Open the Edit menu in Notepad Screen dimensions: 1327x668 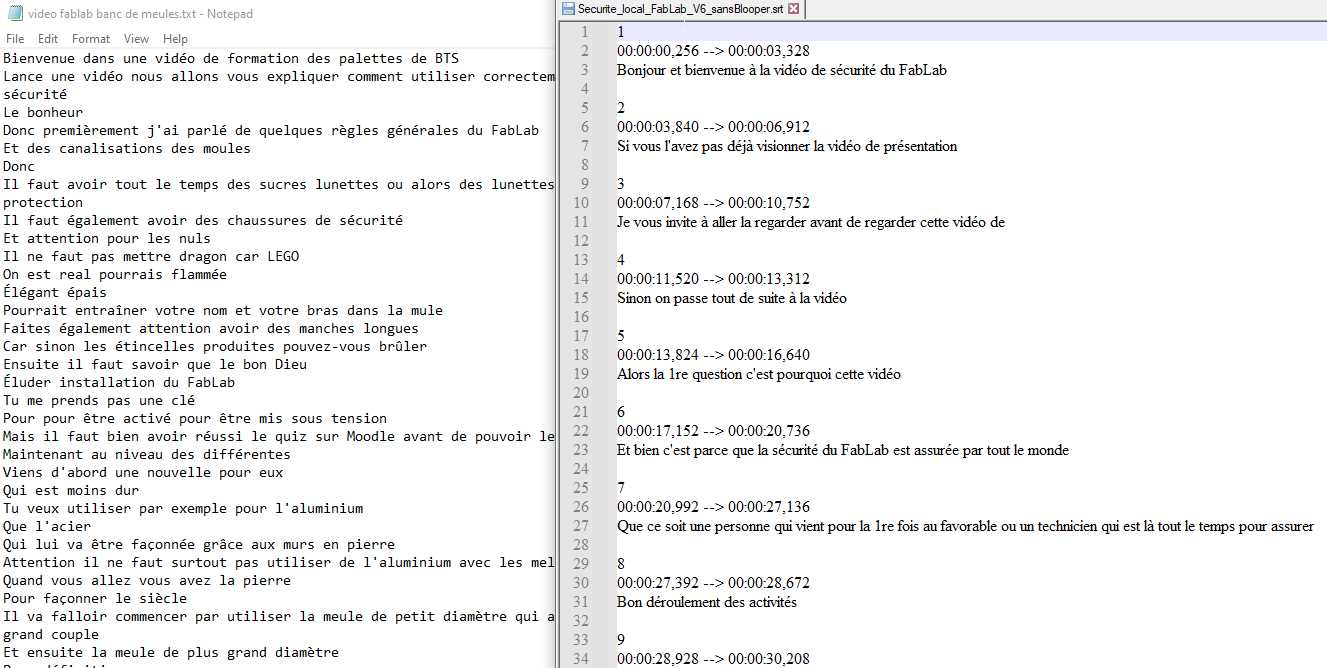pyautogui.click(x=48, y=39)
